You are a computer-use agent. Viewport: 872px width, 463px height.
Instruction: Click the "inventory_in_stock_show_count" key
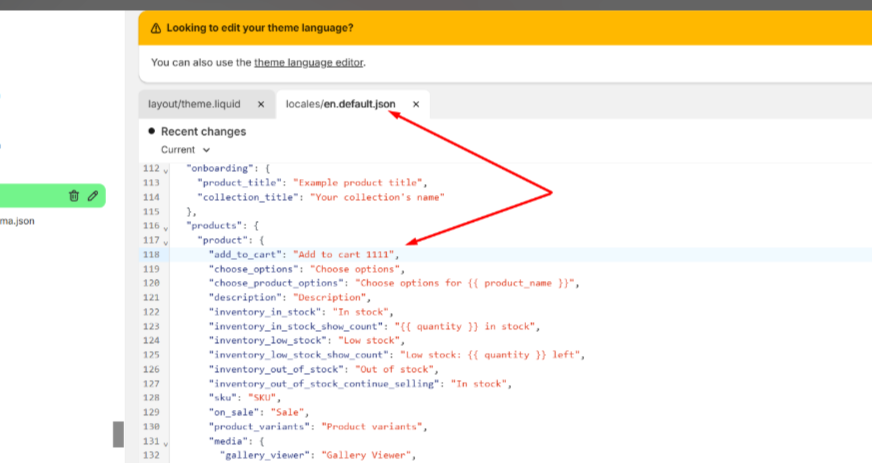tap(299, 326)
